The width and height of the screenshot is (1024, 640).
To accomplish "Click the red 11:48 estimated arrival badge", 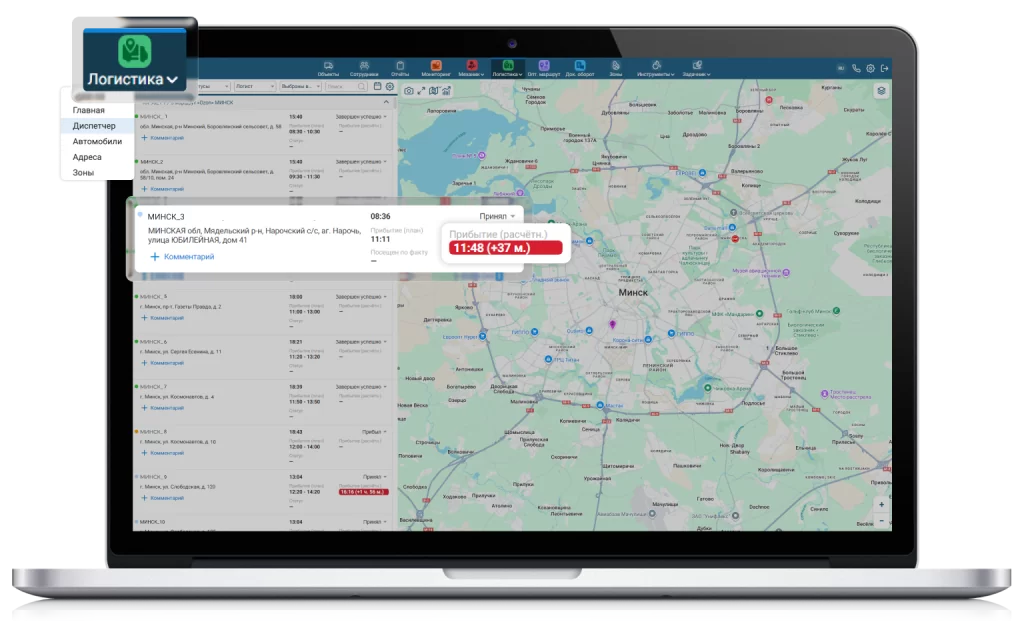I will (506, 248).
